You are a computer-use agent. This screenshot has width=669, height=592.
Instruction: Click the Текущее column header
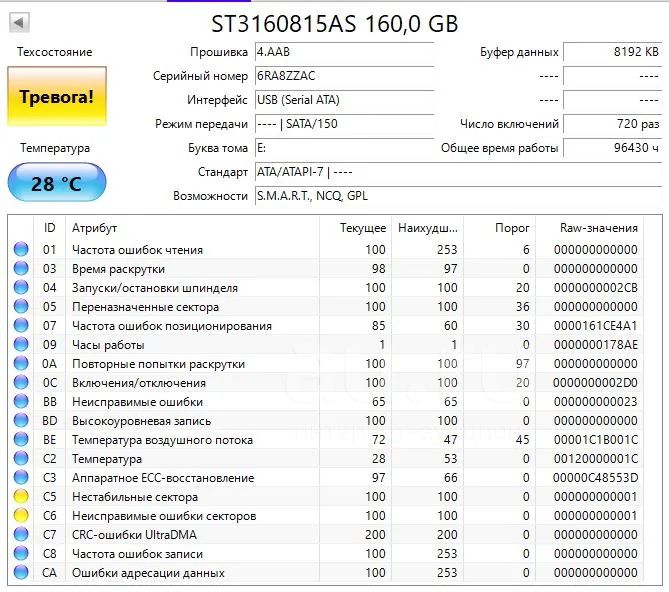pos(355,228)
